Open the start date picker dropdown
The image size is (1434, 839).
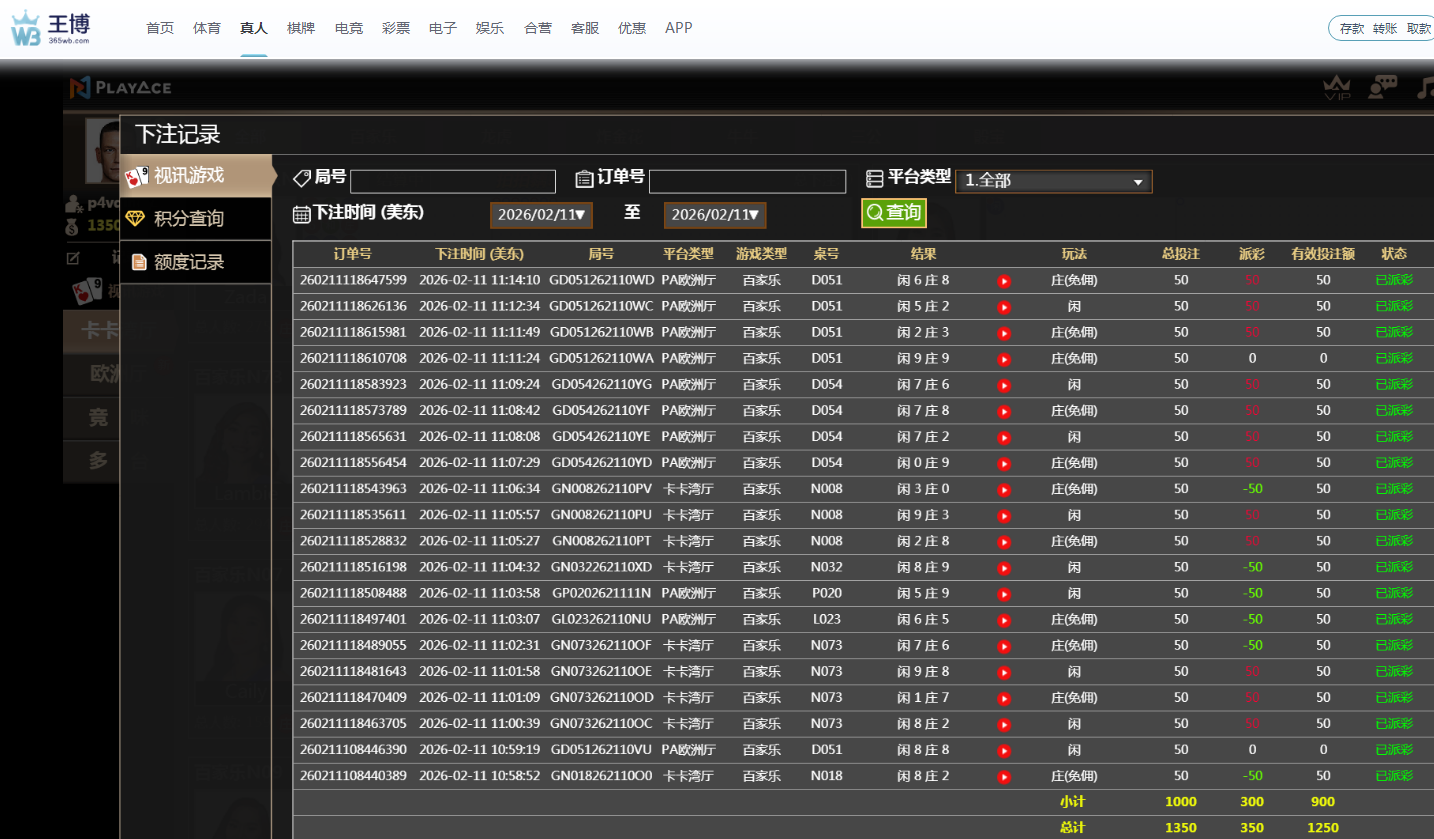pos(541,214)
